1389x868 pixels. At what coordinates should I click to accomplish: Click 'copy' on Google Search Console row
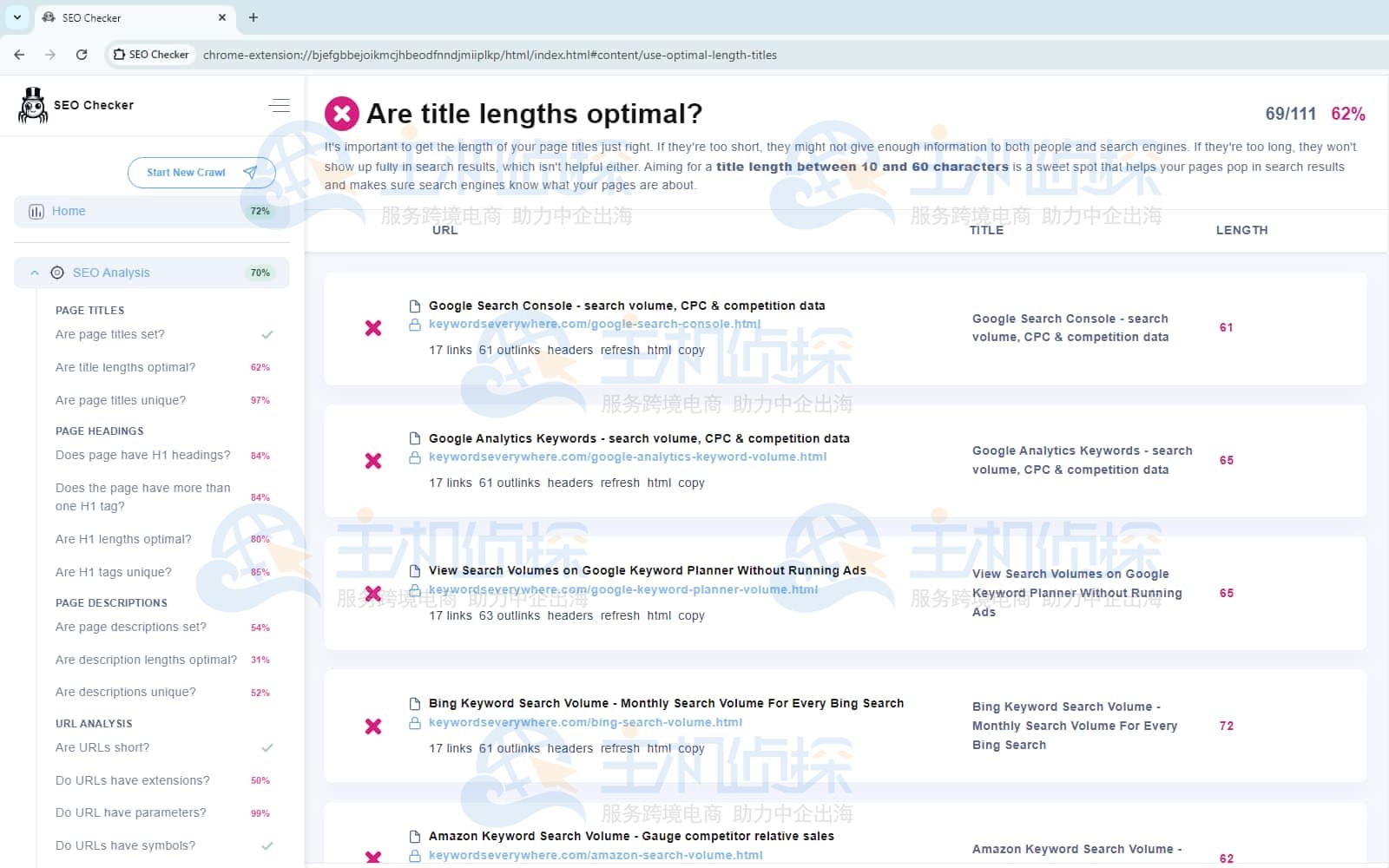692,350
